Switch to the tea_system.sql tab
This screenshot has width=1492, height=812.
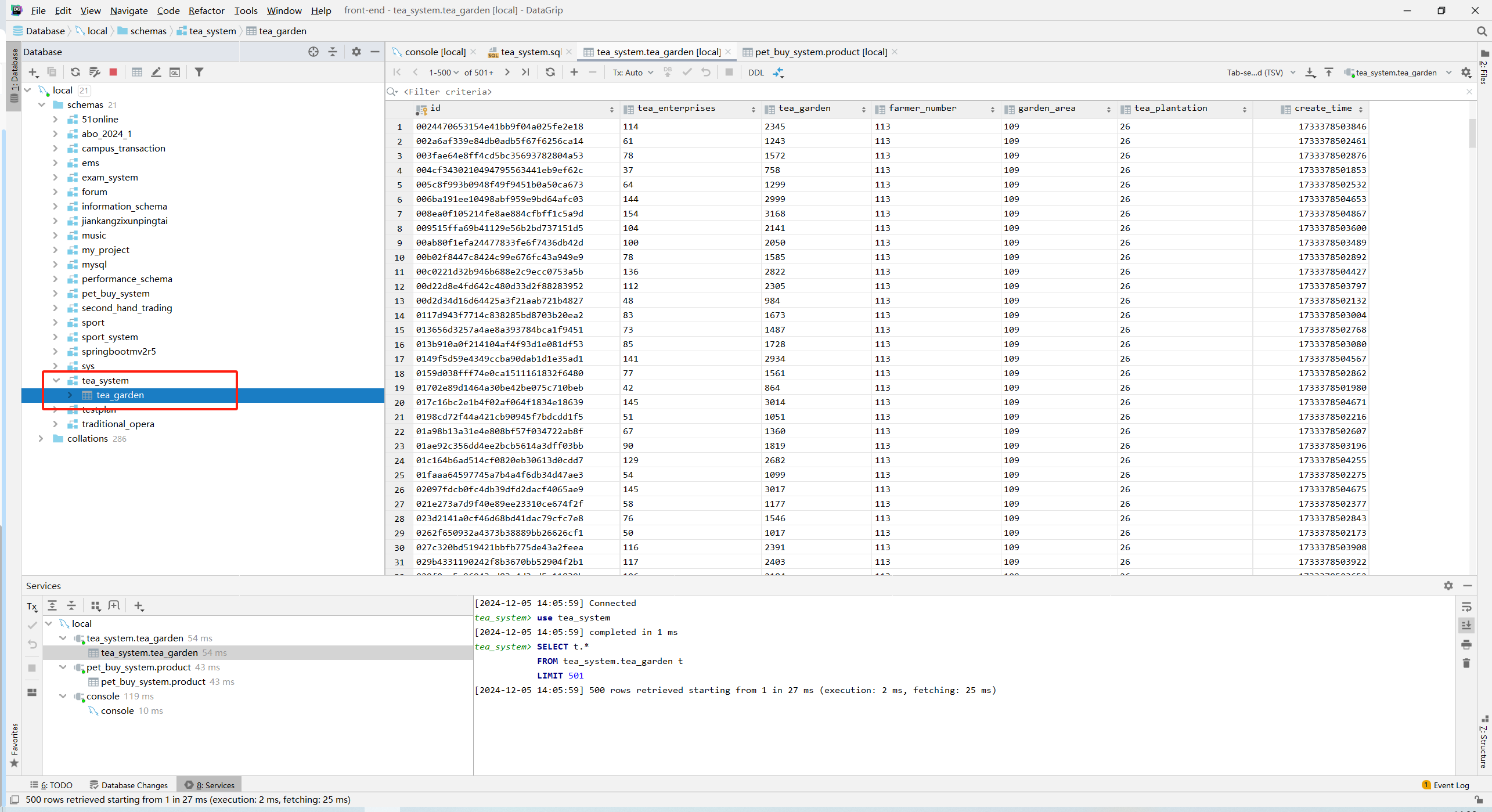pos(530,52)
